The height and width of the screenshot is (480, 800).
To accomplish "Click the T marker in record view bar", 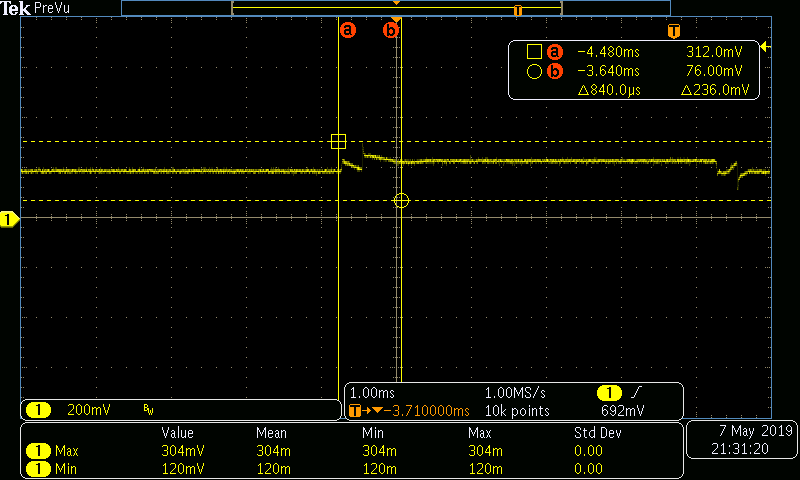I will tap(518, 10).
